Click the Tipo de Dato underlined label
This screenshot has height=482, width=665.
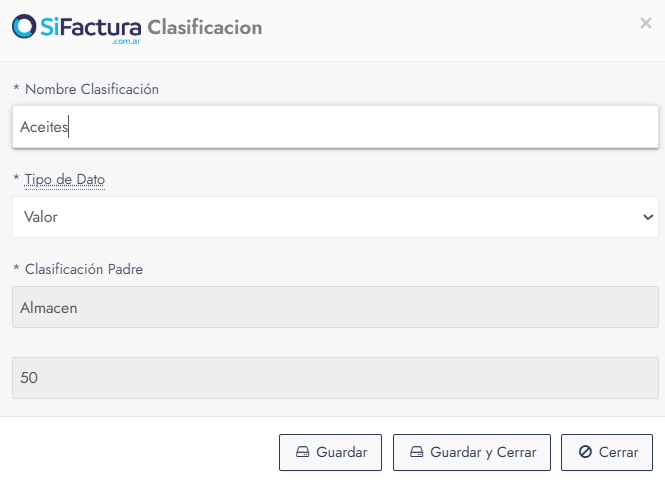click(x=65, y=180)
